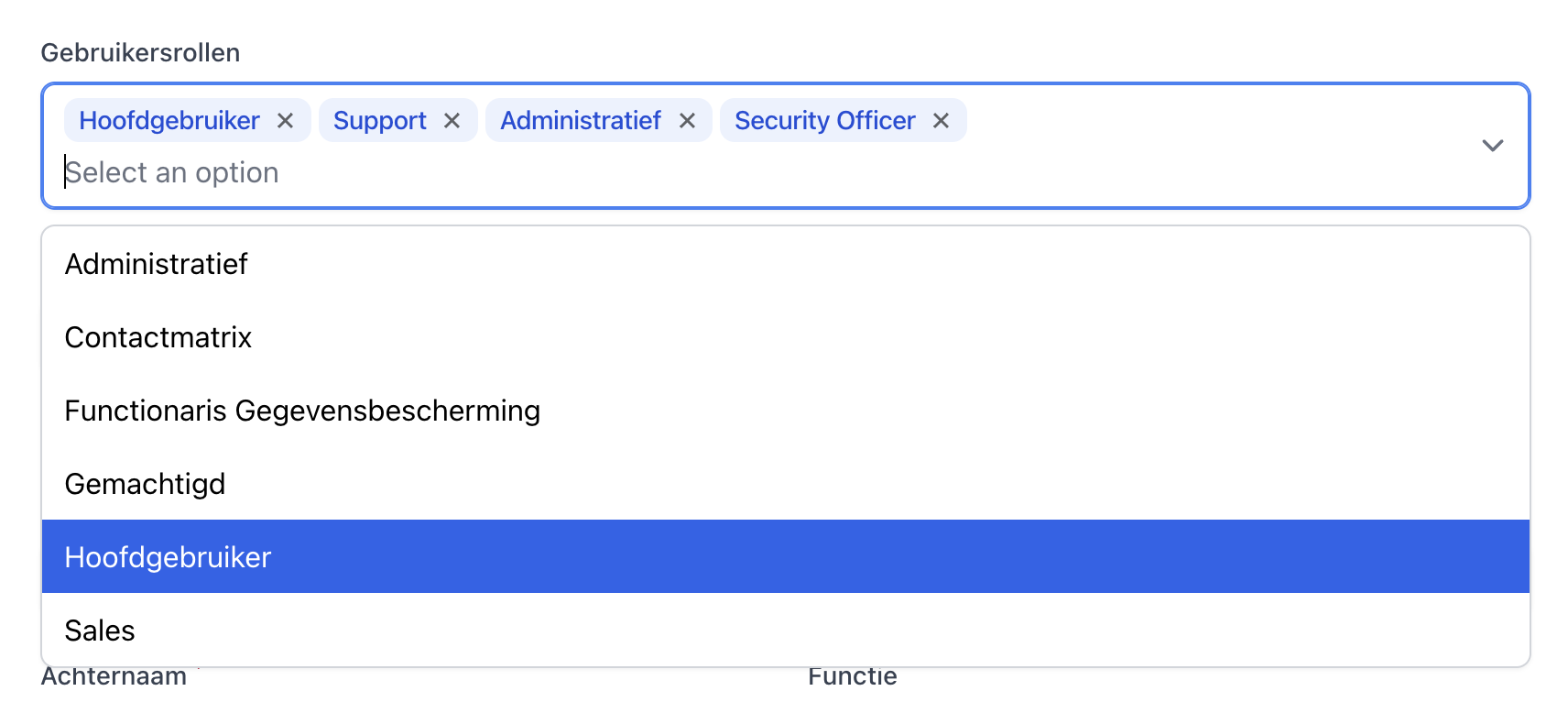1568x702 pixels.
Task: Select Administratief from the options list
Action: click(157, 264)
